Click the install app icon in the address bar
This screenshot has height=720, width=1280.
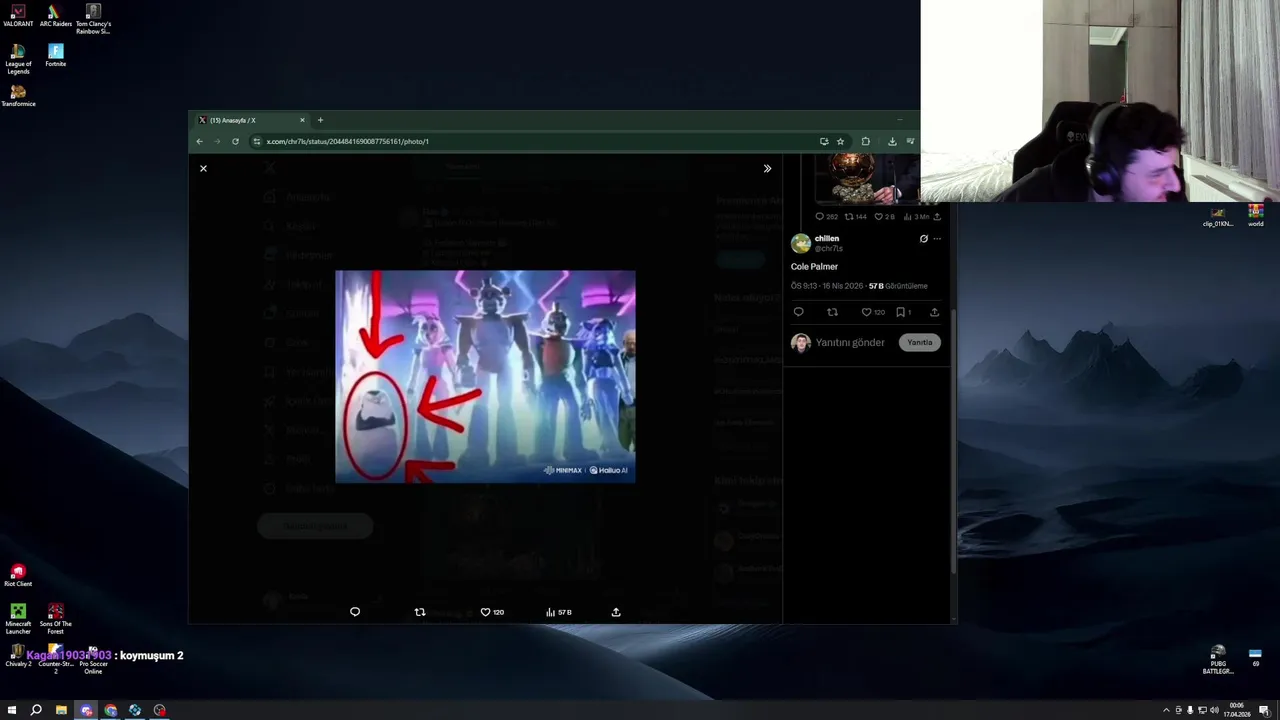[824, 141]
